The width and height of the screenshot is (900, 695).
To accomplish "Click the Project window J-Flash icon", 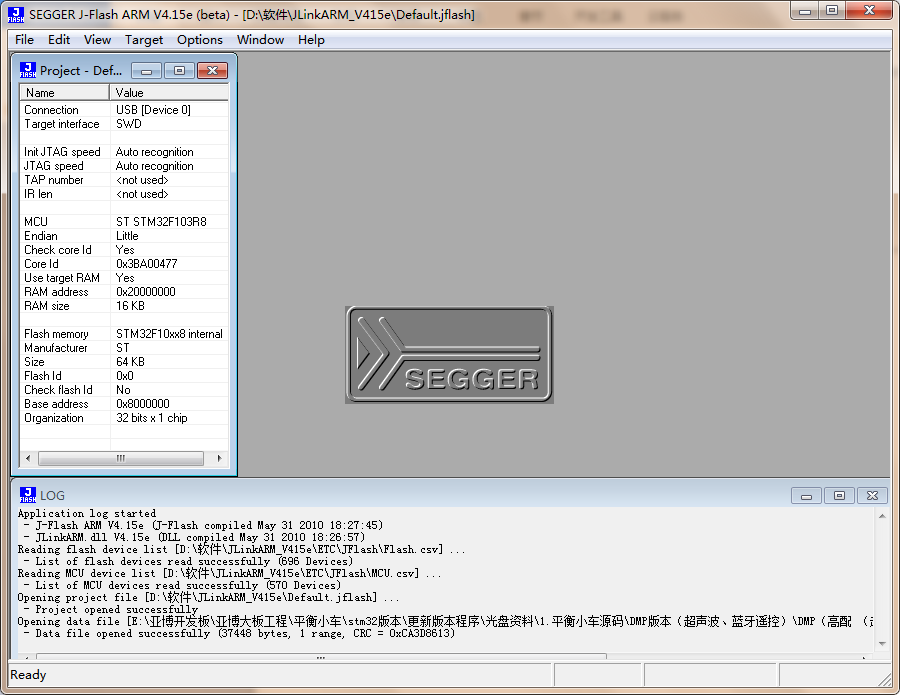I will point(28,70).
